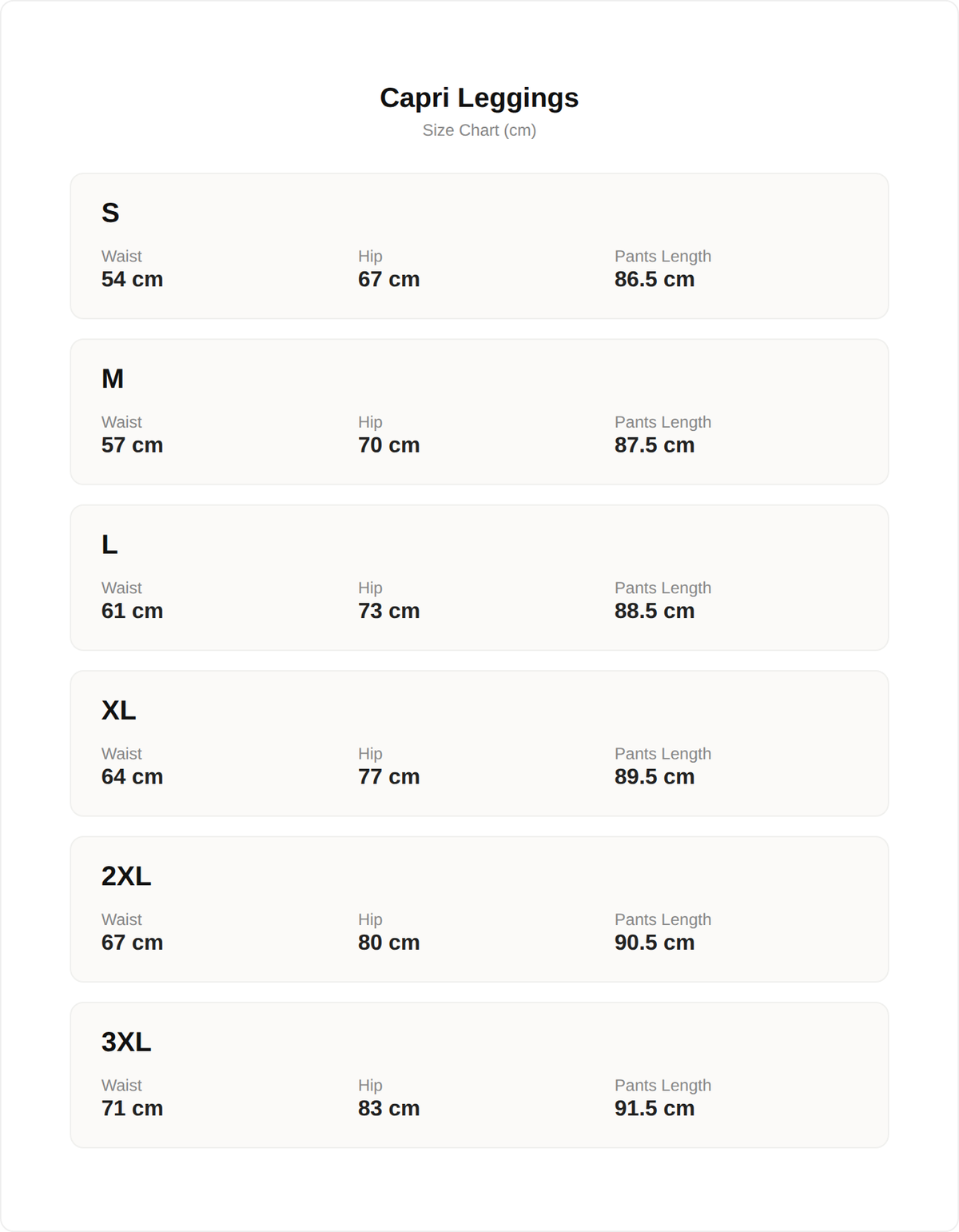Select the 61 cm waist value
Viewport: 959px width, 1232px height.
tap(132, 611)
